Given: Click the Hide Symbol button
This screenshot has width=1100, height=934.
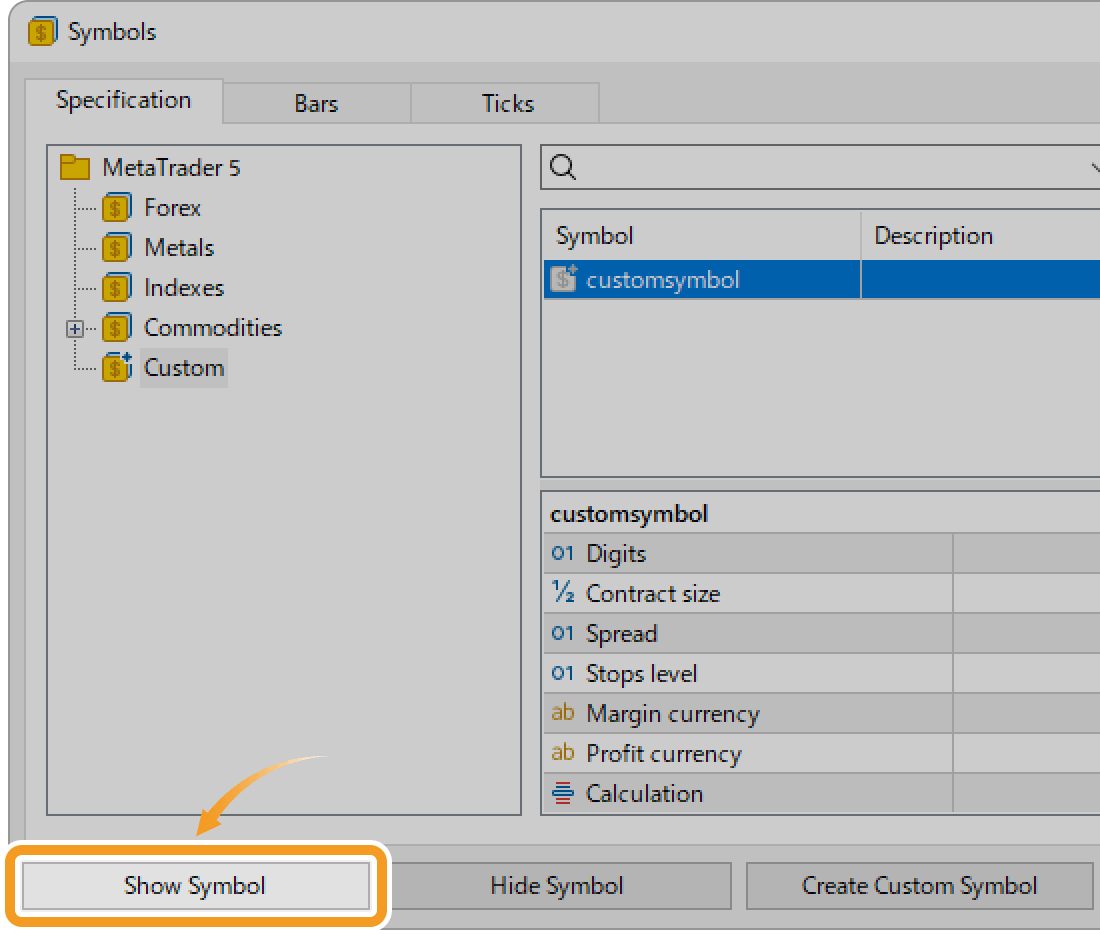Looking at the screenshot, I should point(557,886).
